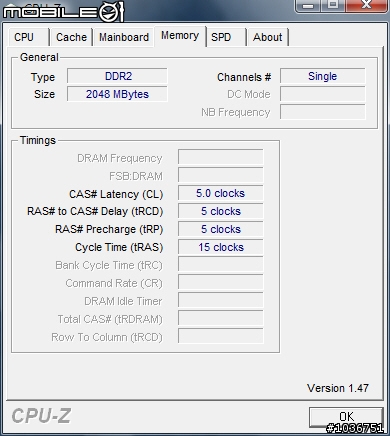Click the Memory tab
The width and height of the screenshot is (390, 436).
(x=180, y=36)
